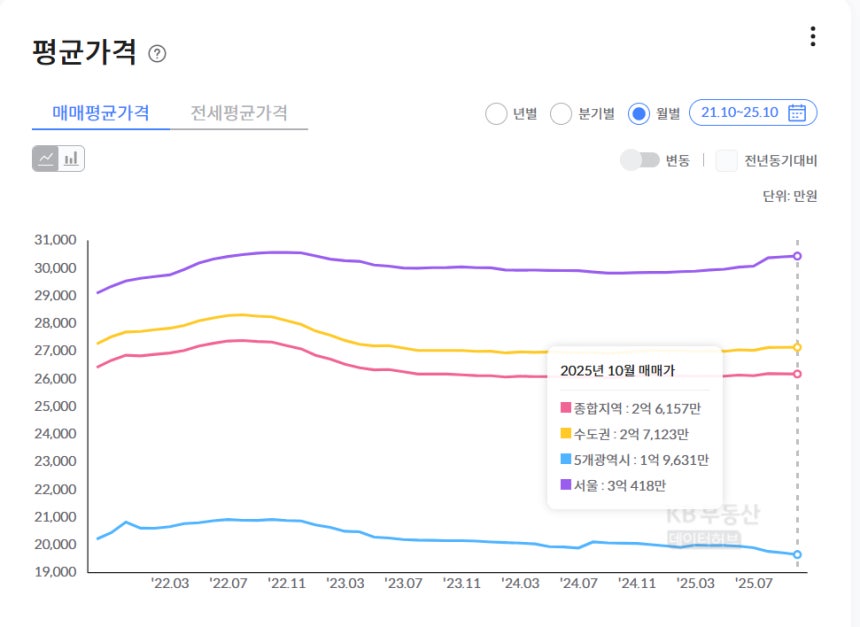Check the 전년동기대비 checkbox
The width and height of the screenshot is (860, 627).
(x=726, y=160)
